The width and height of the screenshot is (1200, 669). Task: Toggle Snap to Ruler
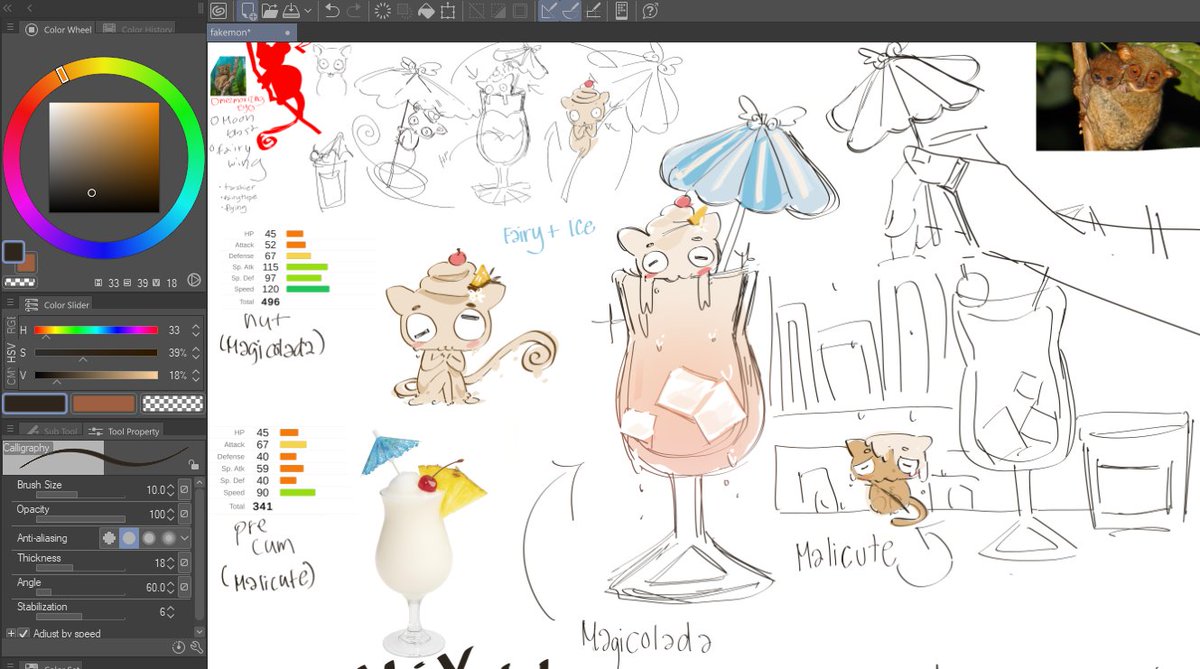click(549, 11)
